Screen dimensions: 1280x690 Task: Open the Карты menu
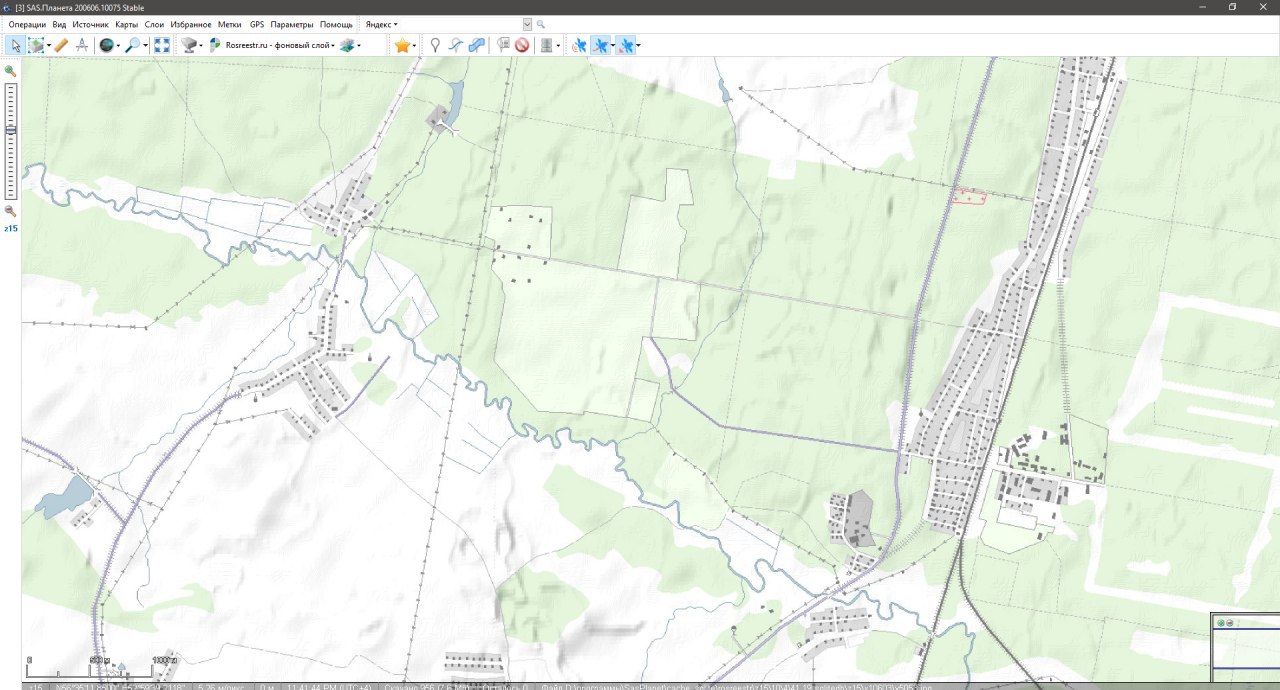click(x=127, y=24)
